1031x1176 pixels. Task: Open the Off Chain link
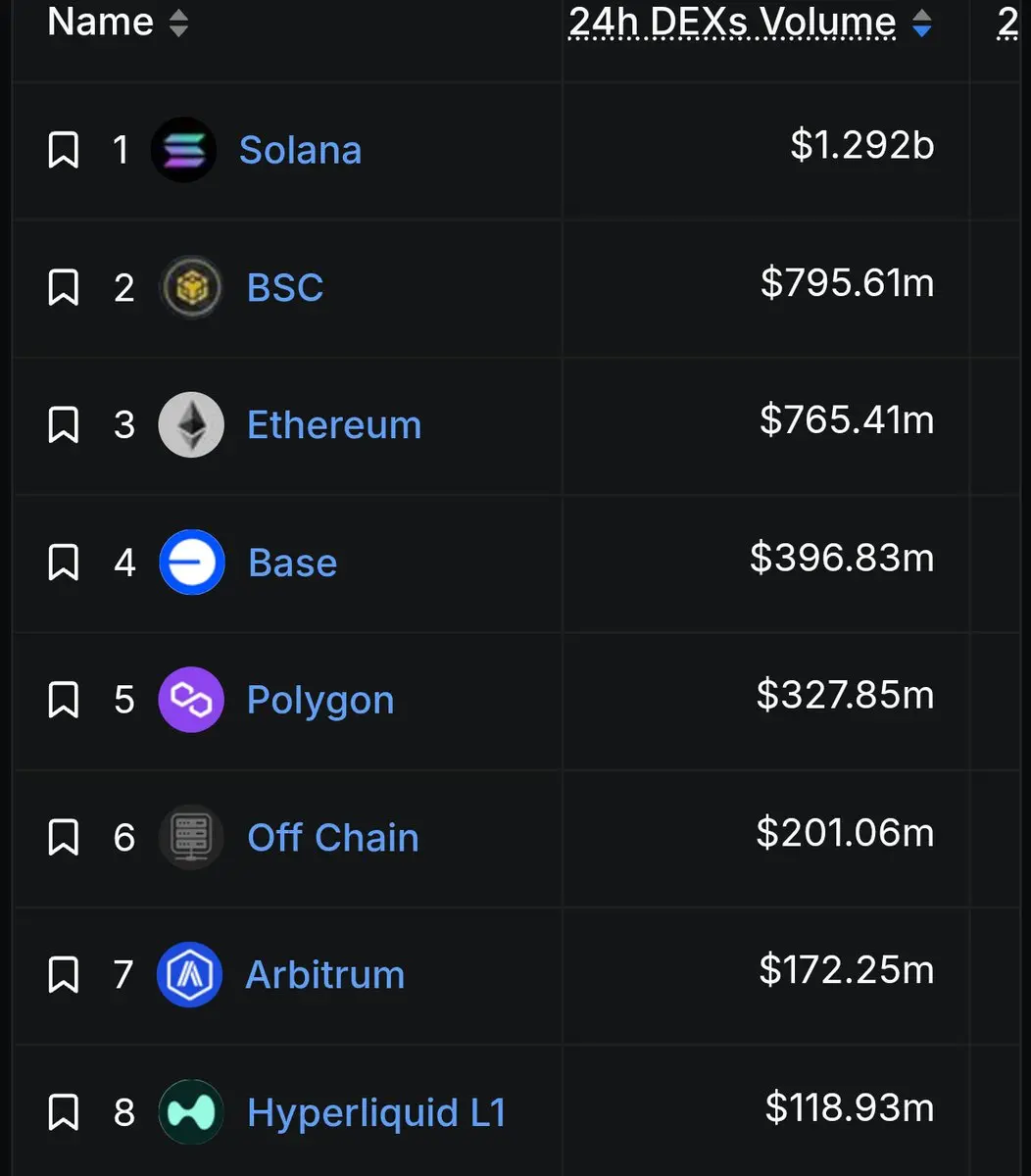point(332,837)
